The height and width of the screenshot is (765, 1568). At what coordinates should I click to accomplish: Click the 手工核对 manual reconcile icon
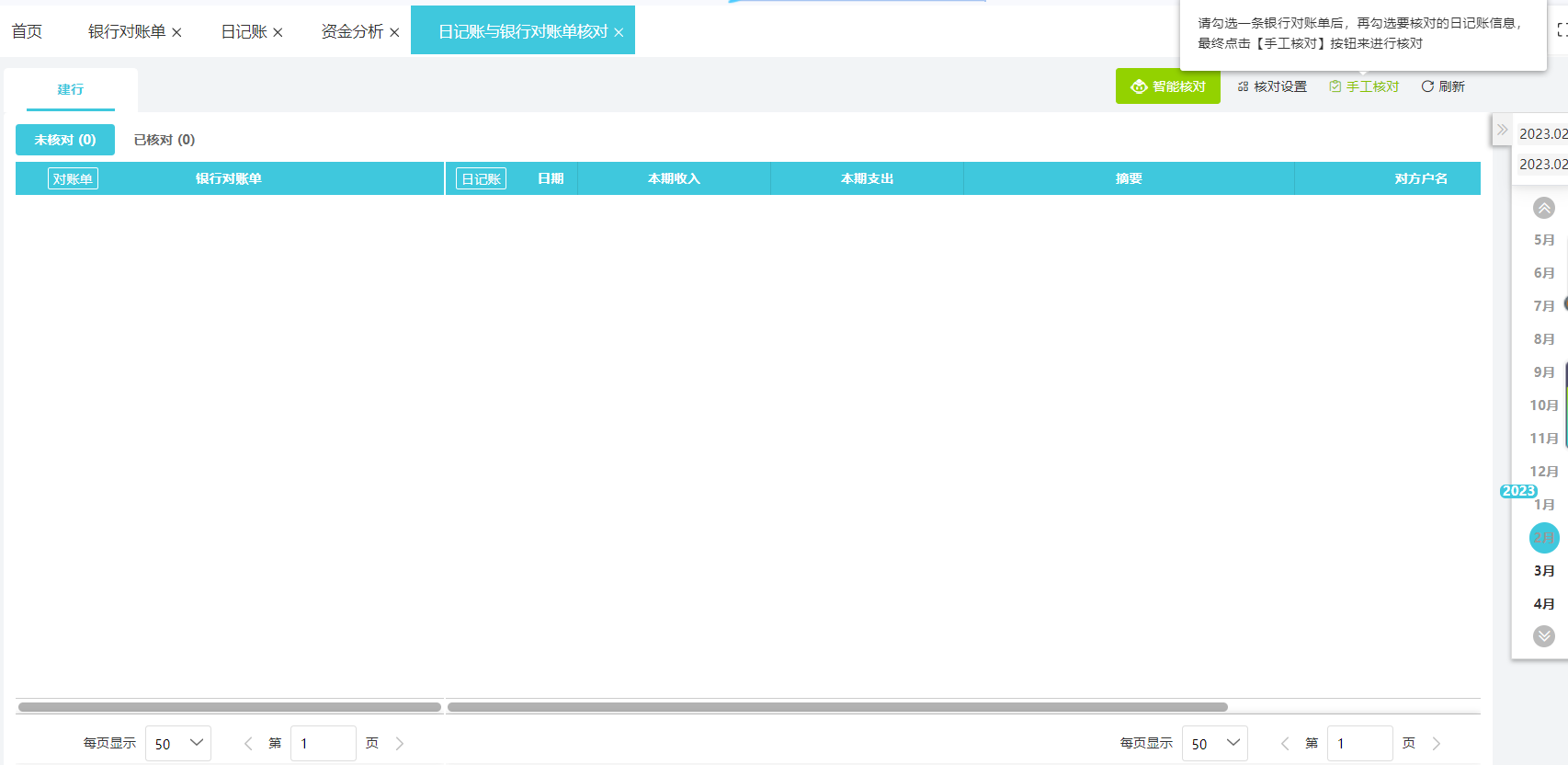point(1335,86)
